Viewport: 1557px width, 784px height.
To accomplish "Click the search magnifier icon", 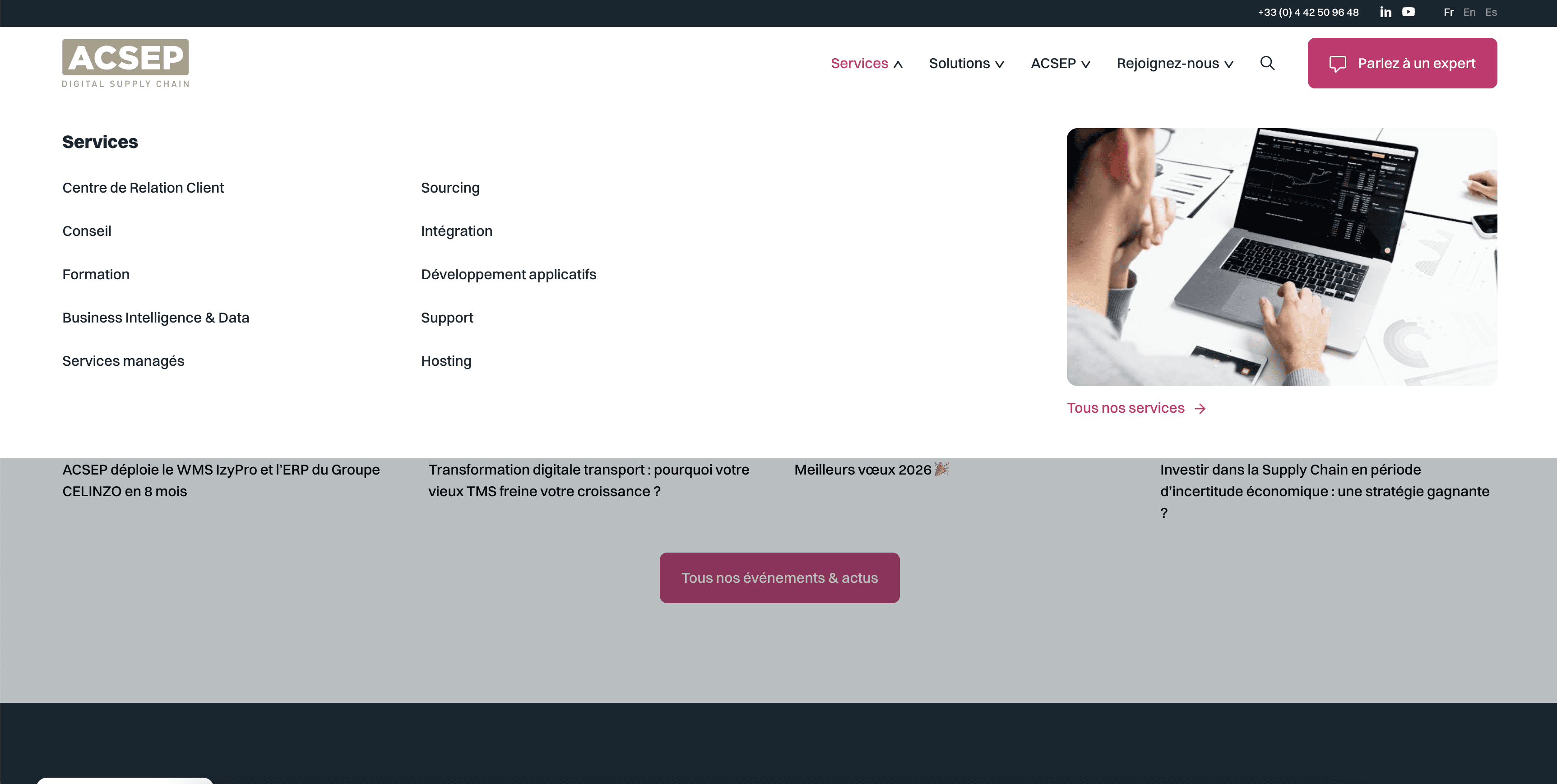I will pyautogui.click(x=1267, y=64).
